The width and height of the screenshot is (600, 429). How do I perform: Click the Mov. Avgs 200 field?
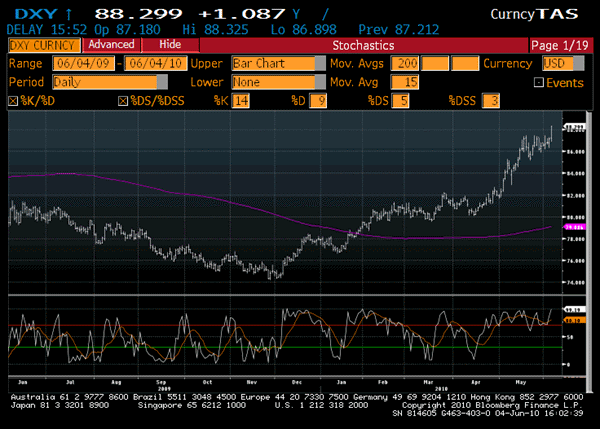coord(407,63)
